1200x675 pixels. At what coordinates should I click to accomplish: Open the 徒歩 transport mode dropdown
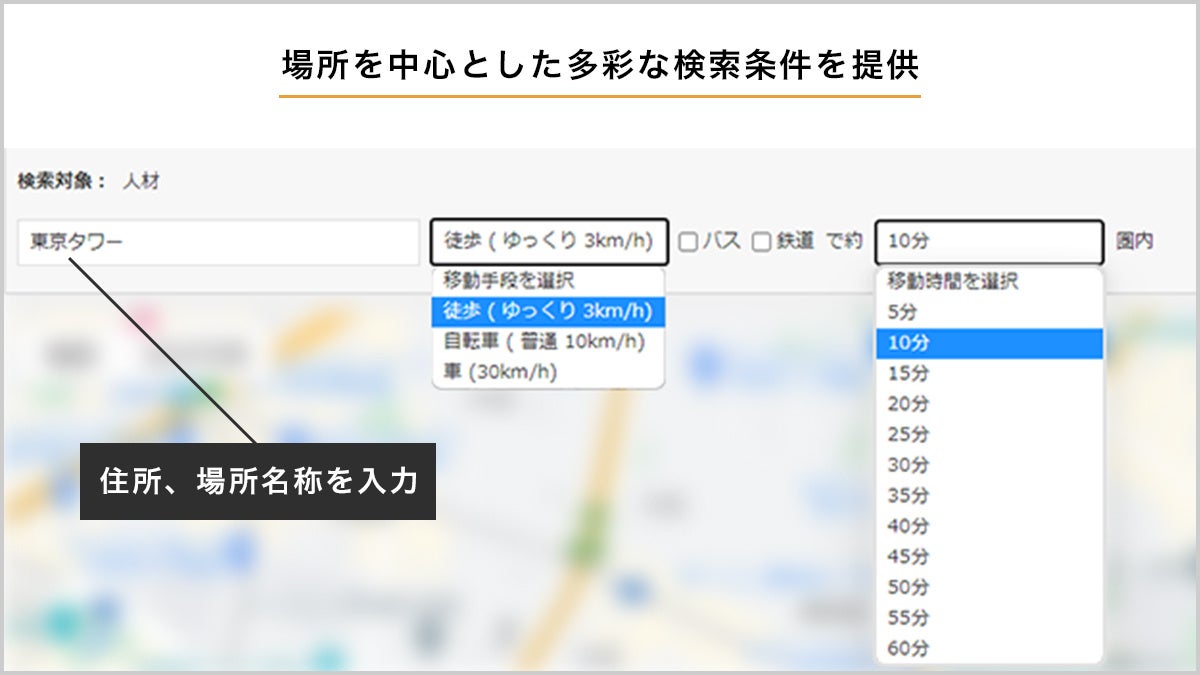[549, 242]
